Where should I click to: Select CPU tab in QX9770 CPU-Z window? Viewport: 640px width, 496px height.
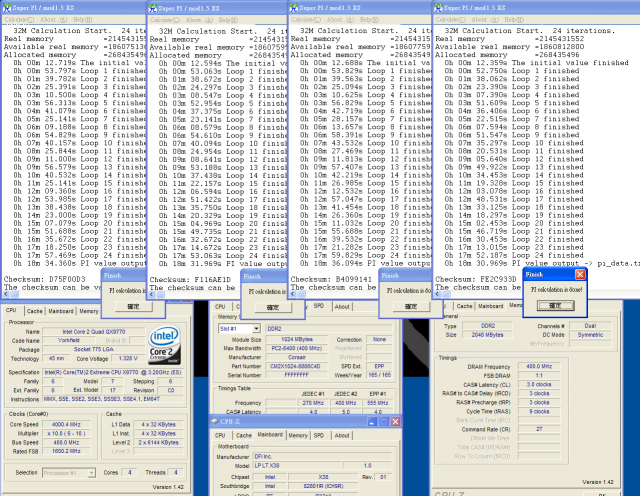[x=11, y=310]
